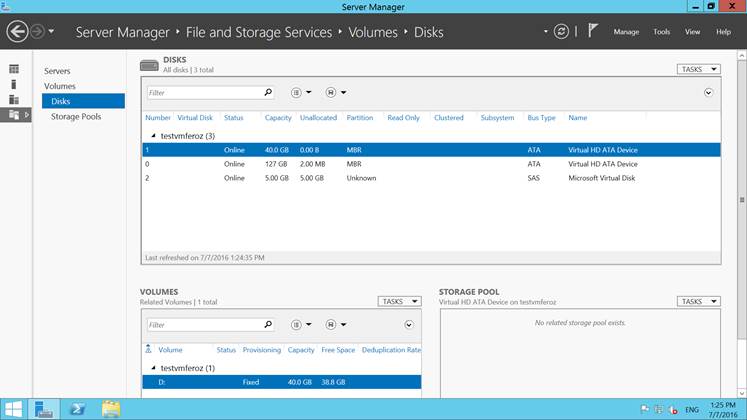
Task: Open the Storage Pool TASKS dropdown
Action: 698,301
